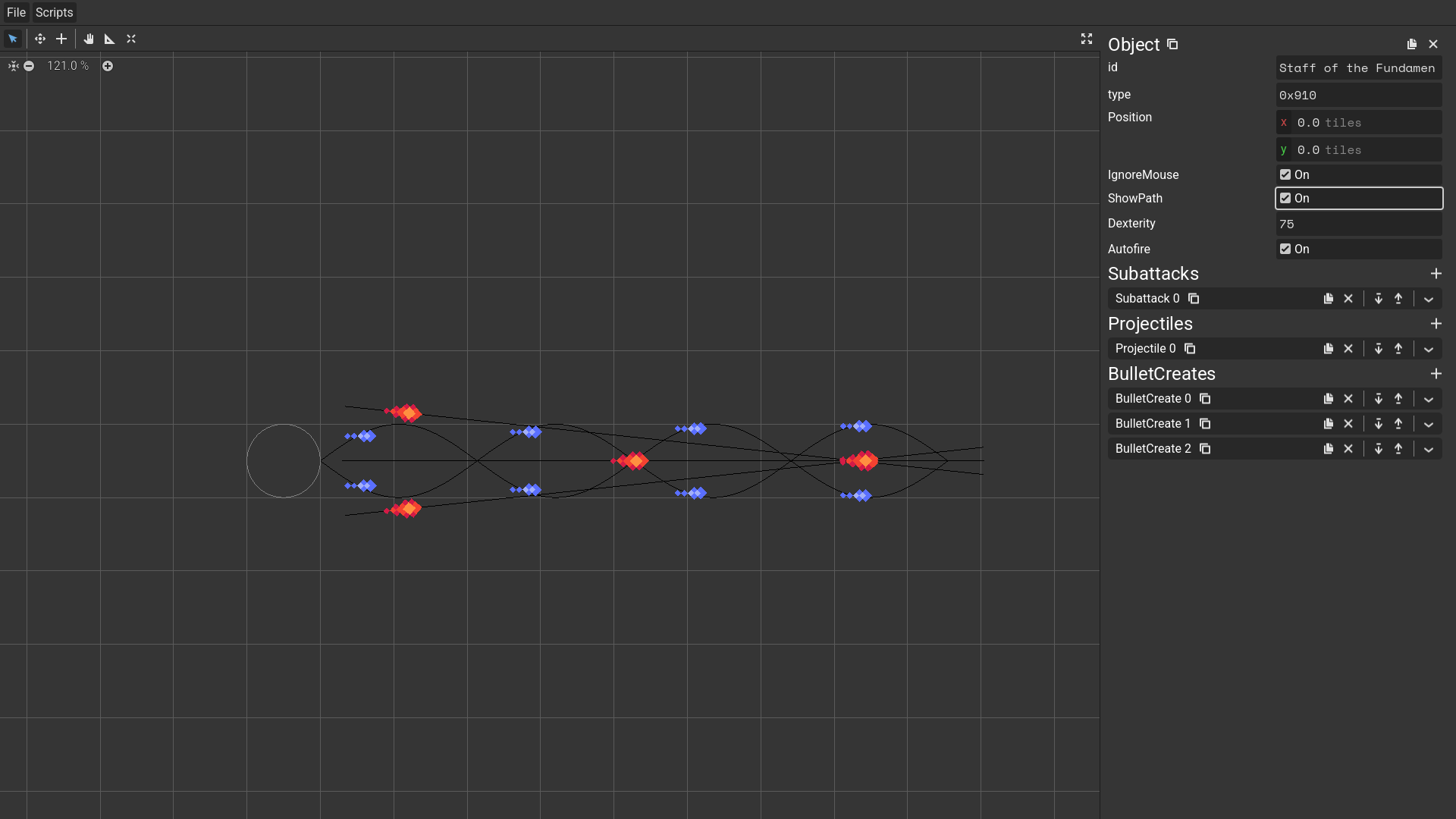Image resolution: width=1456 pixels, height=819 pixels.
Task: Add a new BulletCreate
Action: point(1436,374)
